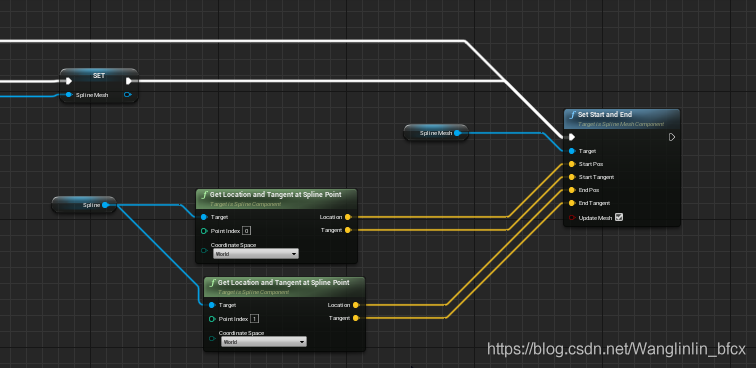This screenshot has height=368, width=756.
Task: Click Set Start and End input exec pin
Action: click(572, 137)
